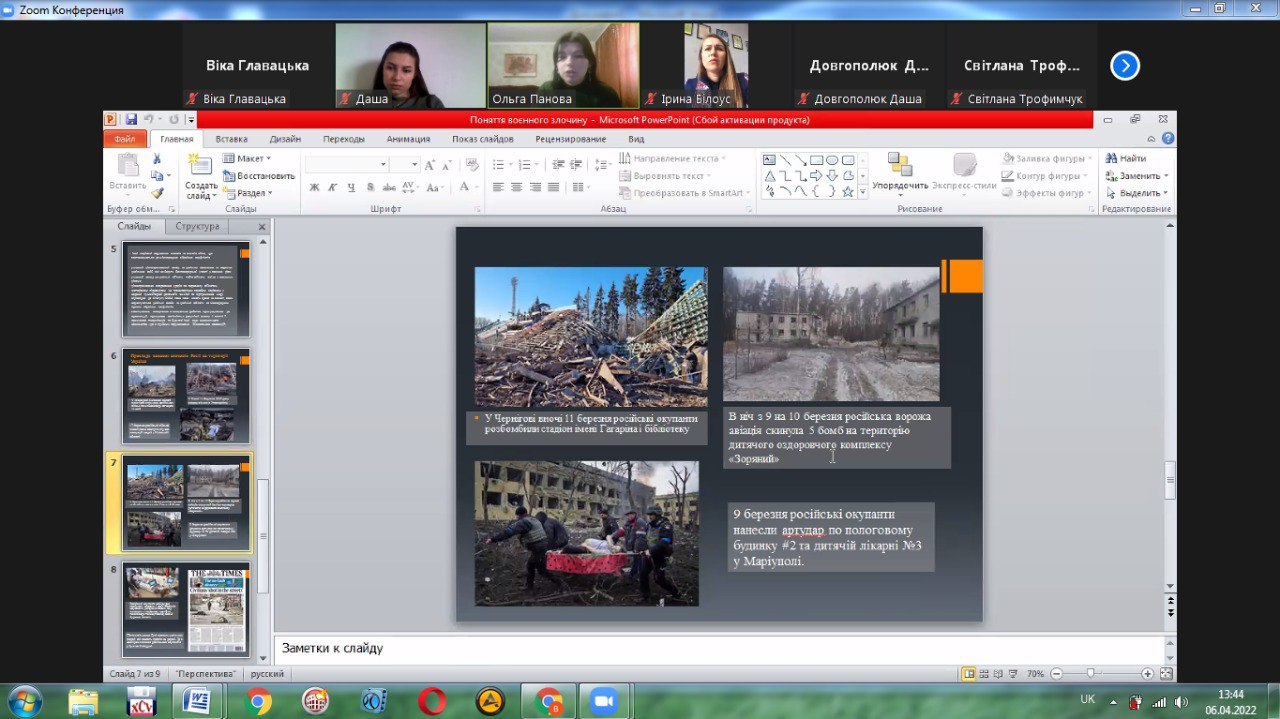Click the Save icon in quick access toolbar
Viewport: 1280px width, 719px height.
[131, 120]
